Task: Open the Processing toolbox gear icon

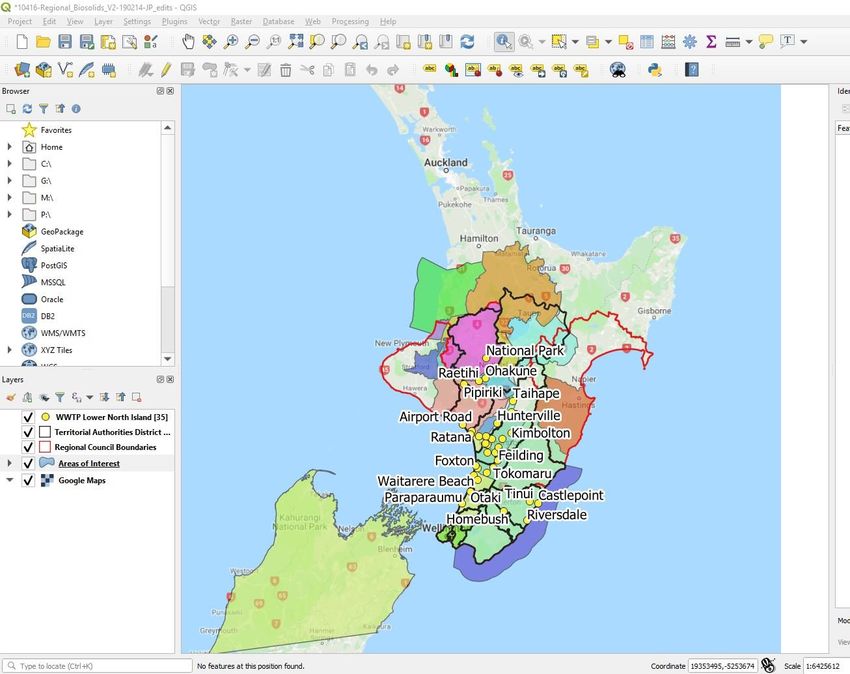Action: click(x=690, y=41)
